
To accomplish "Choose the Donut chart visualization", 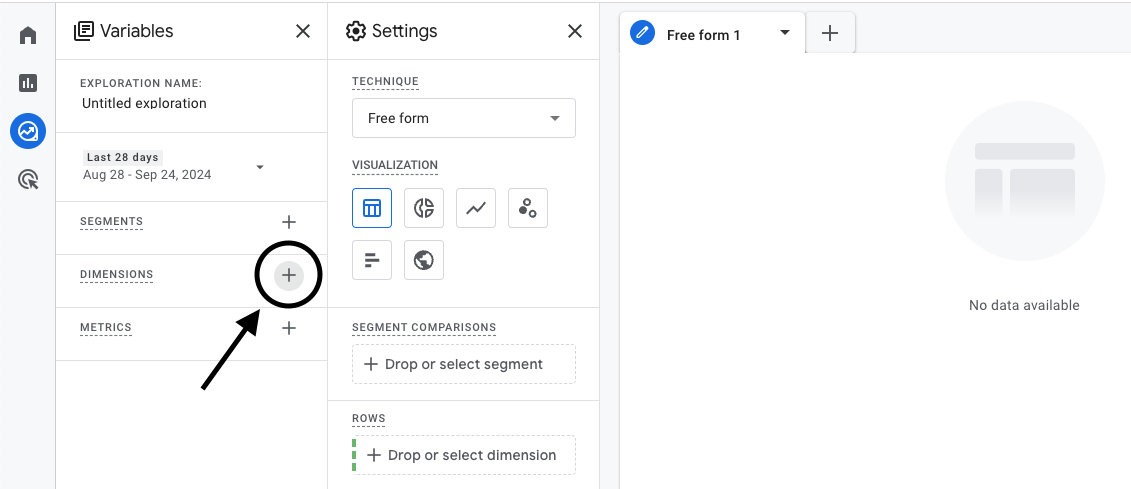I will (424, 208).
